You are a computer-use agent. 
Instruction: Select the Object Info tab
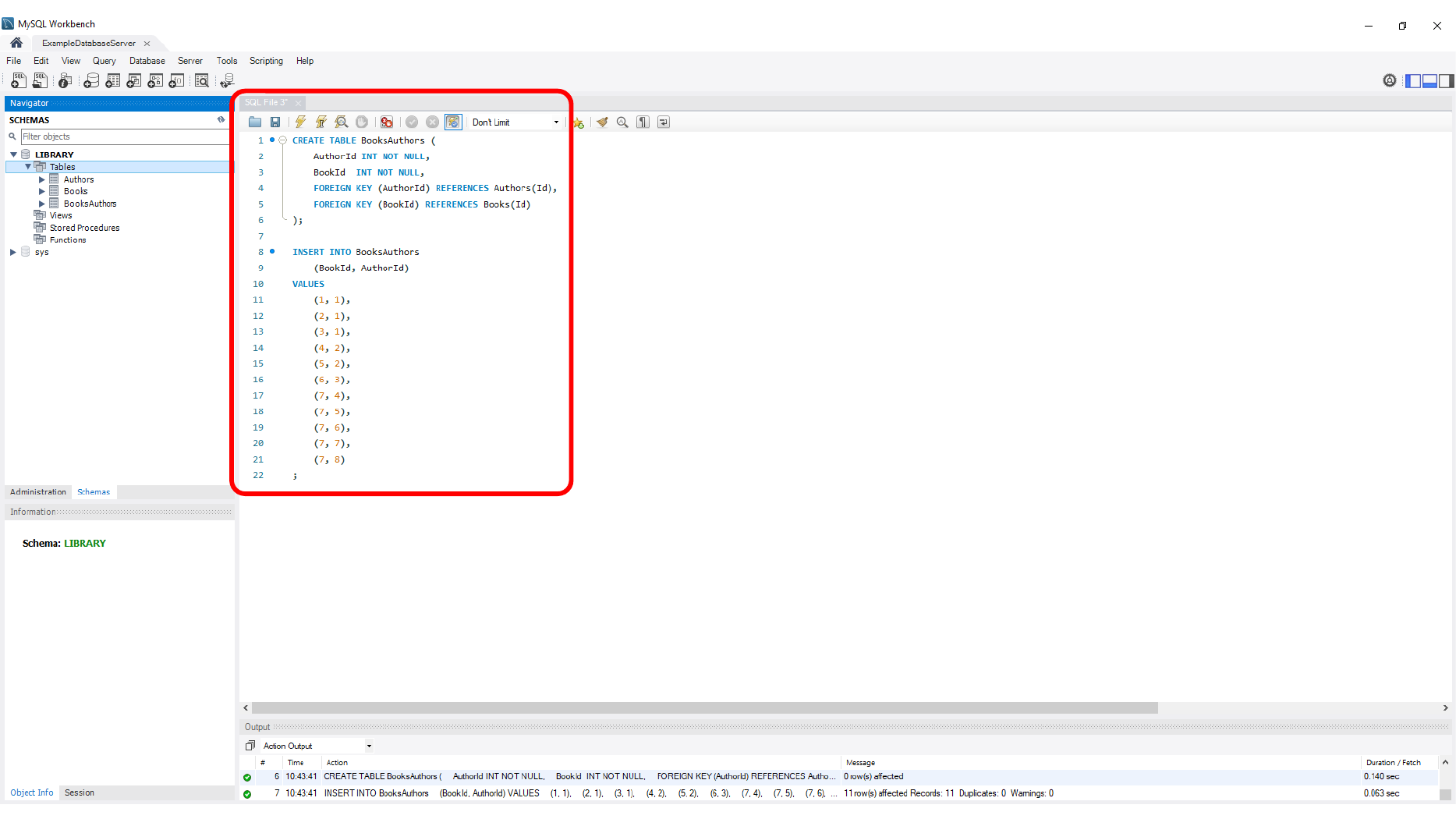coord(32,792)
